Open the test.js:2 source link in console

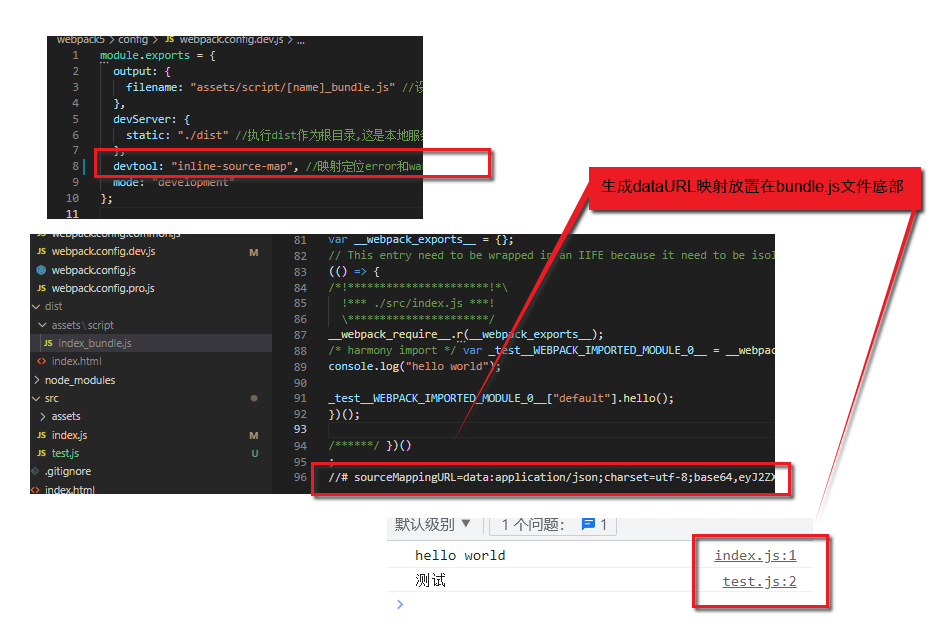pos(759,581)
